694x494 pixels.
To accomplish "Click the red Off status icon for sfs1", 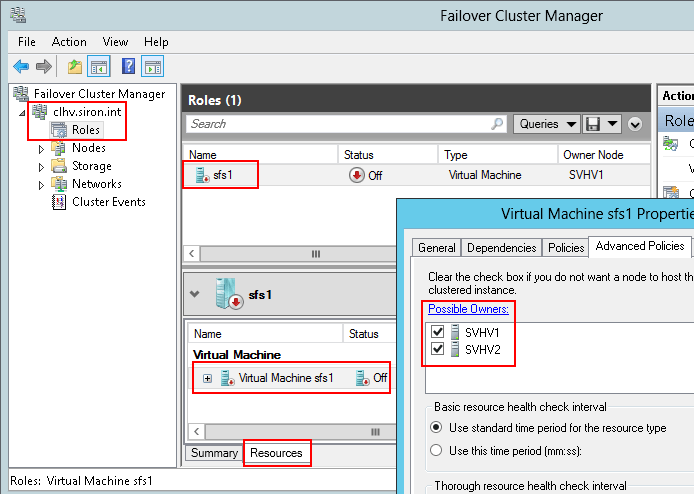I will point(357,175).
